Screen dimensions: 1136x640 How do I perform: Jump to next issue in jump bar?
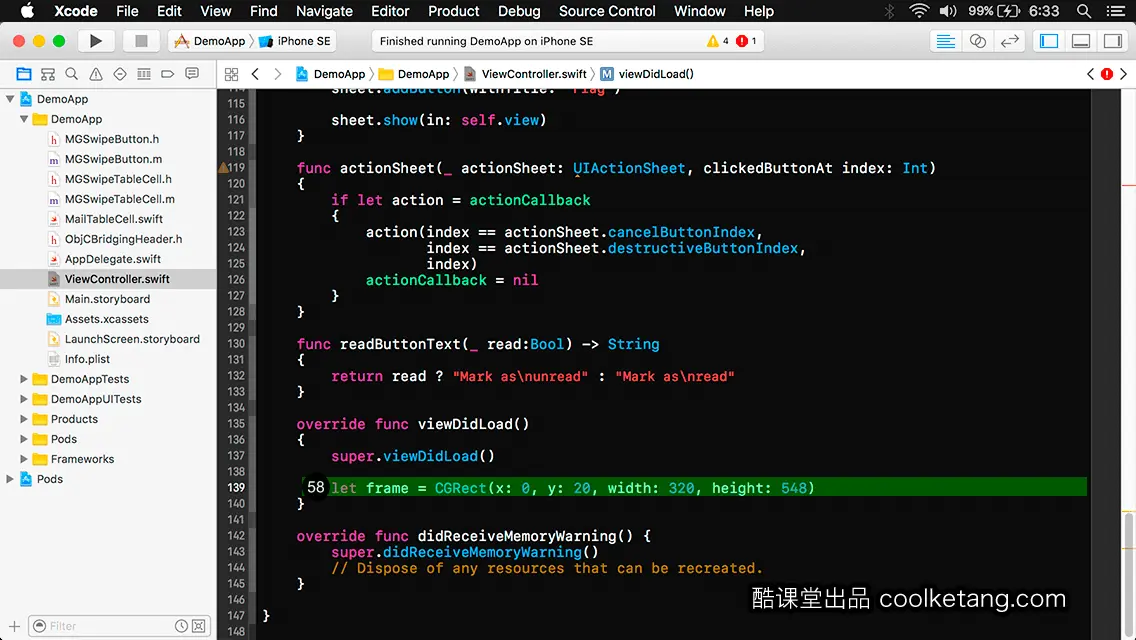click(x=1124, y=74)
